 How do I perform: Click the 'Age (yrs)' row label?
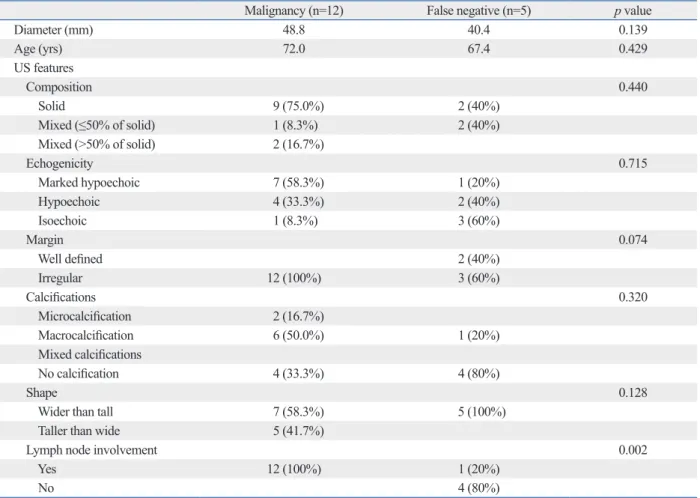pyautogui.click(x=38, y=49)
